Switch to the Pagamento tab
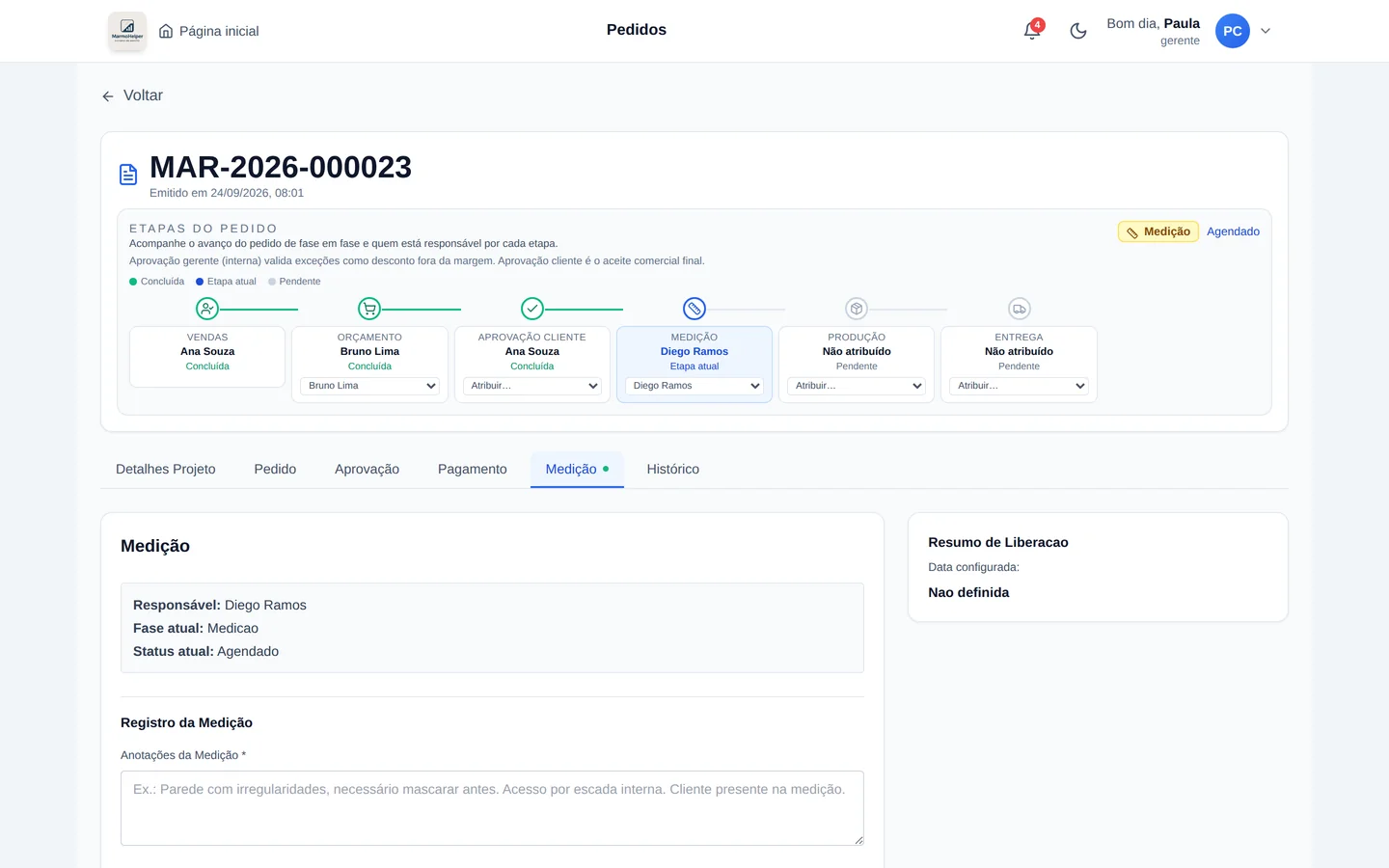The width and height of the screenshot is (1389, 868). point(473,470)
